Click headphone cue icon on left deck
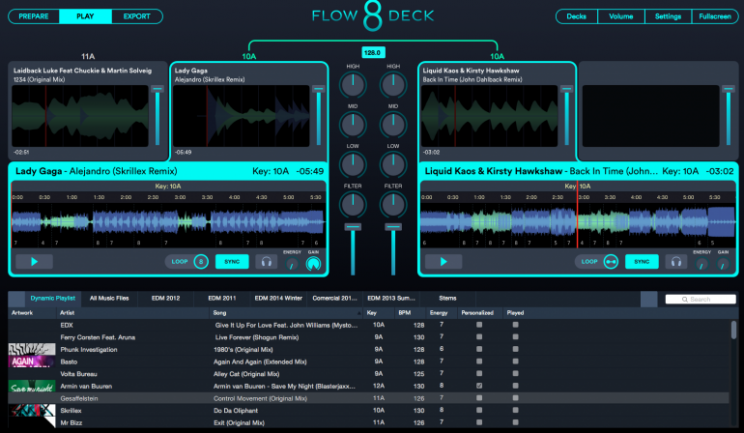The image size is (744, 433). pyautogui.click(x=266, y=262)
